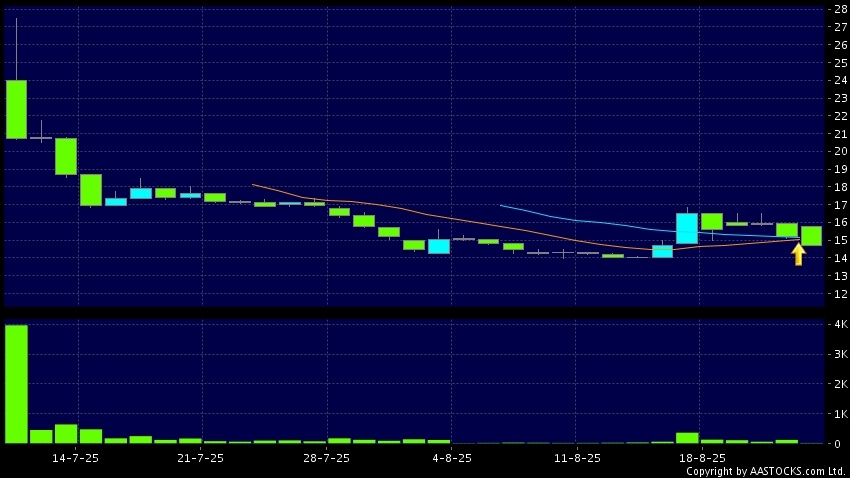Screen dimensions: 850x478
Task: Click the first large green candlestick
Action: pyautogui.click(x=16, y=109)
